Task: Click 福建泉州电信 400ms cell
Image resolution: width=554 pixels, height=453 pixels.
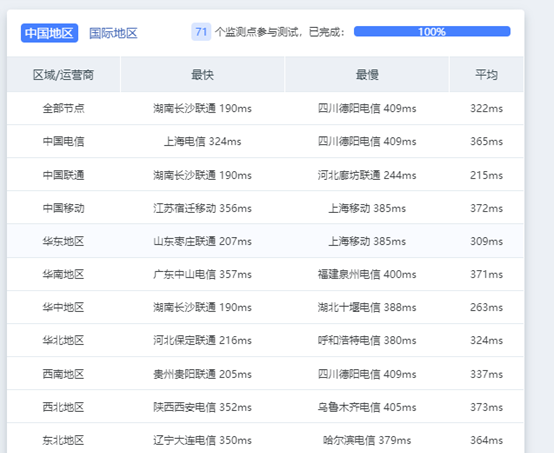Action: point(367,274)
